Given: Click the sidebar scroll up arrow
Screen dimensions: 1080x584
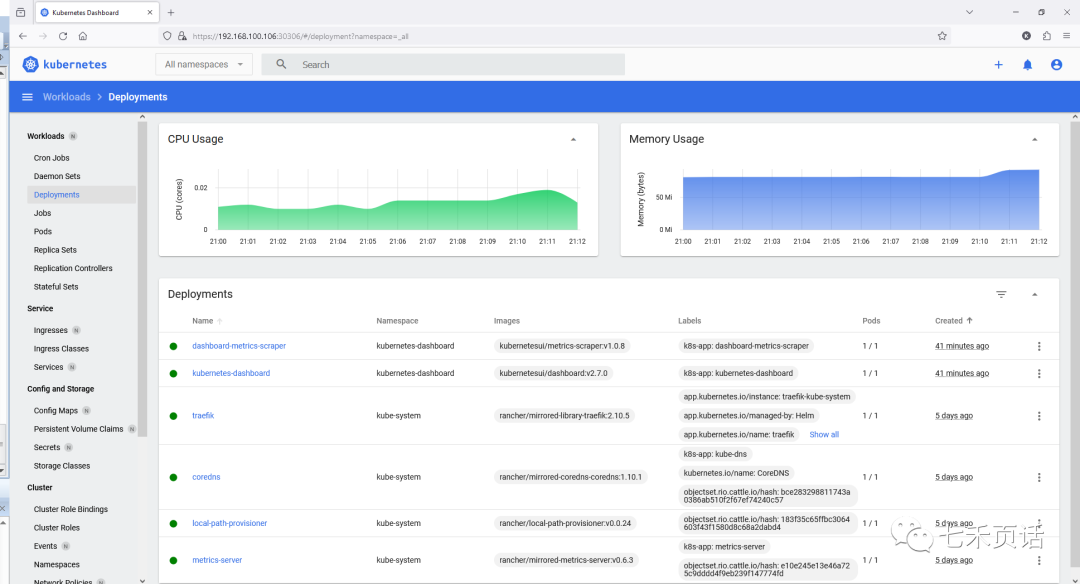Looking at the screenshot, I should click(143, 116).
